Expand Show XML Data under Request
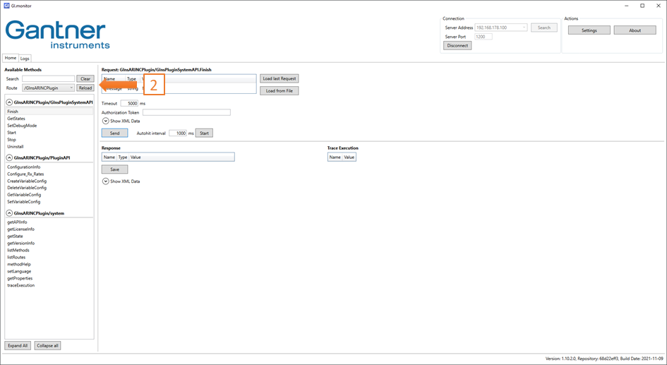 coord(105,121)
